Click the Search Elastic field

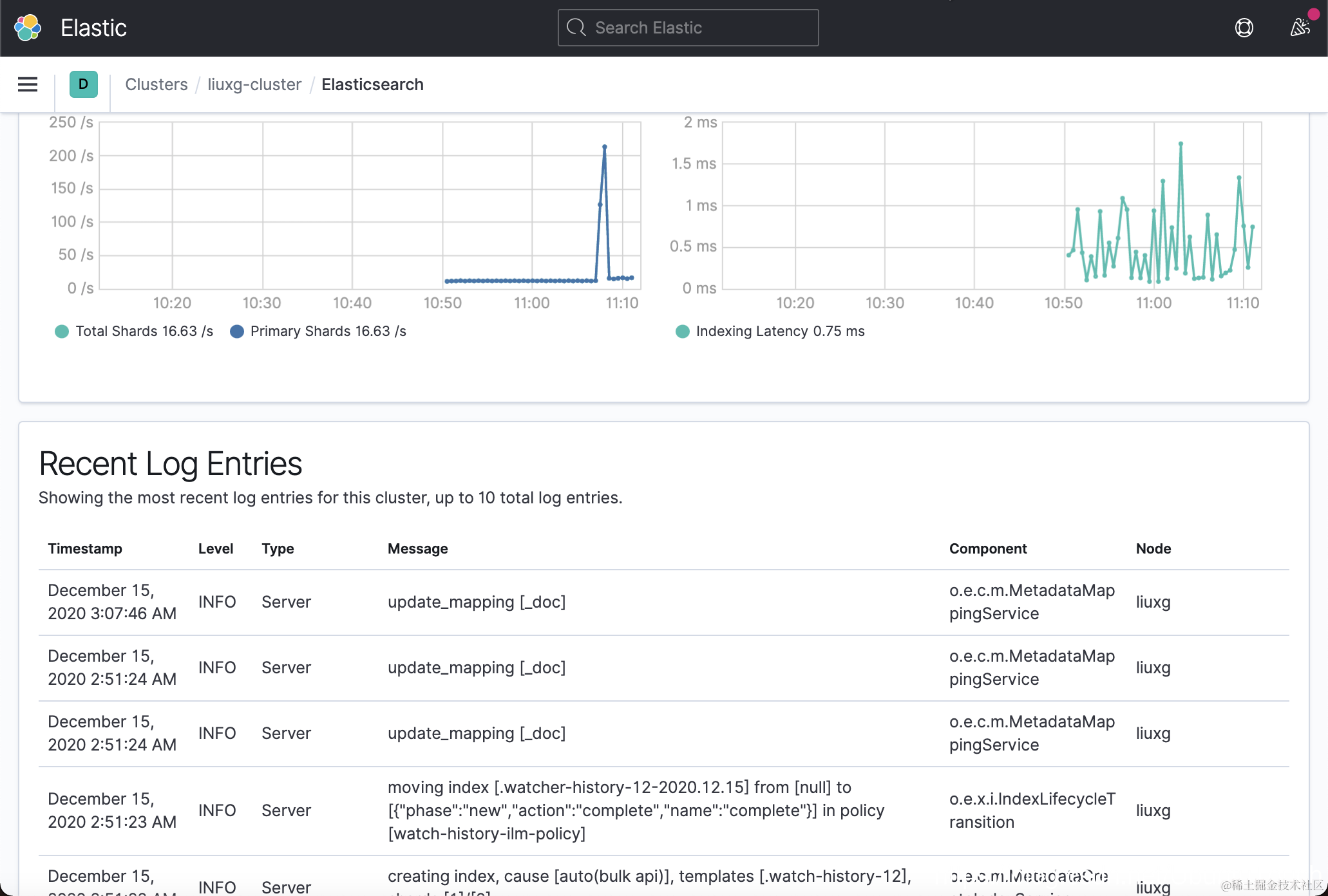(688, 28)
